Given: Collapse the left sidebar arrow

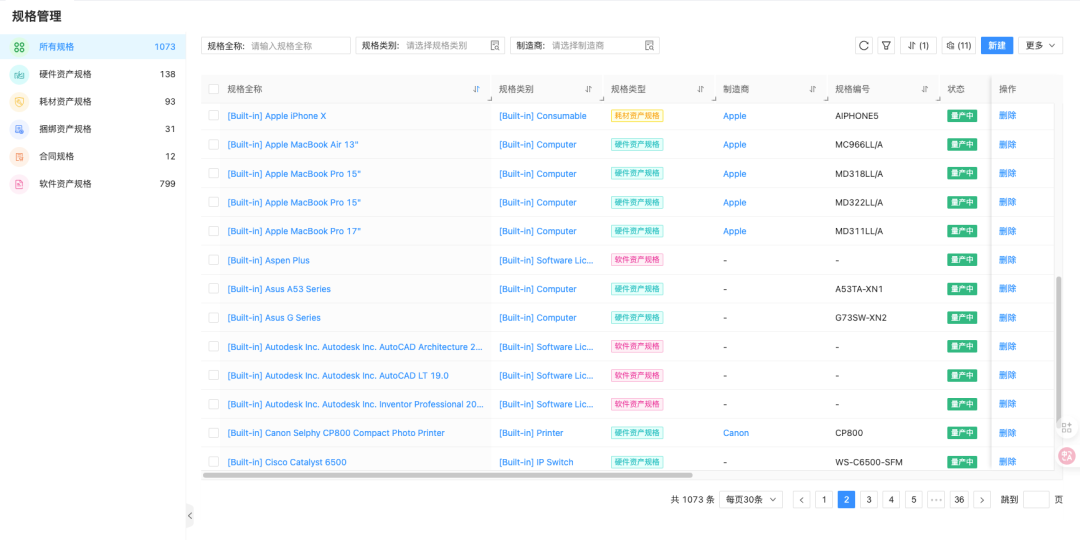Looking at the screenshot, I should tap(190, 515).
